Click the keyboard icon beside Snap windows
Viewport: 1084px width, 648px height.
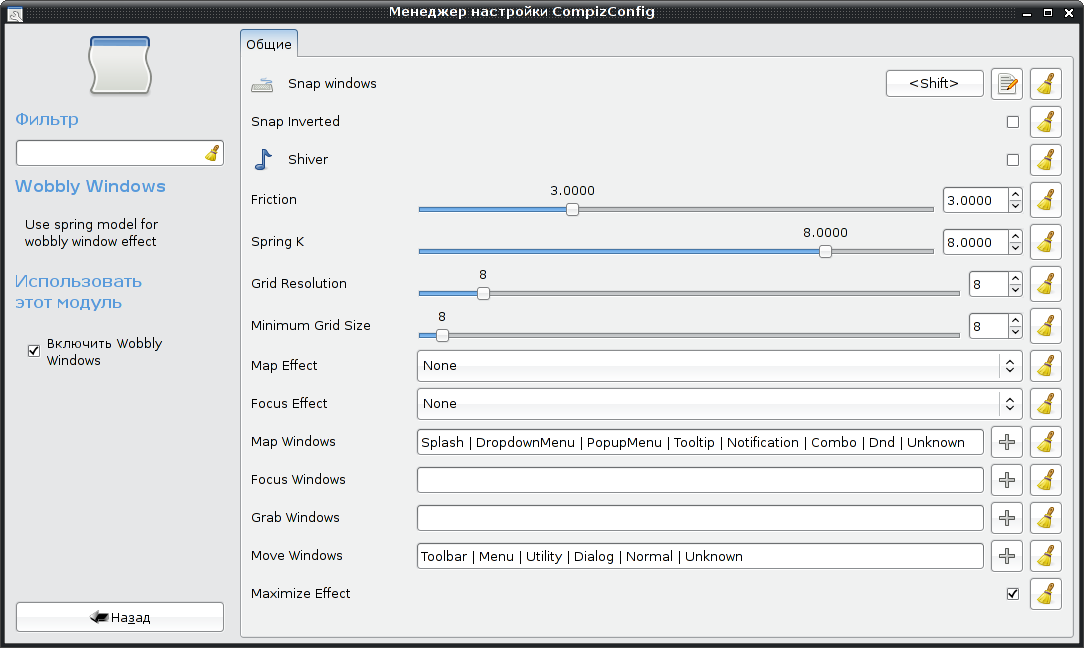click(x=263, y=84)
